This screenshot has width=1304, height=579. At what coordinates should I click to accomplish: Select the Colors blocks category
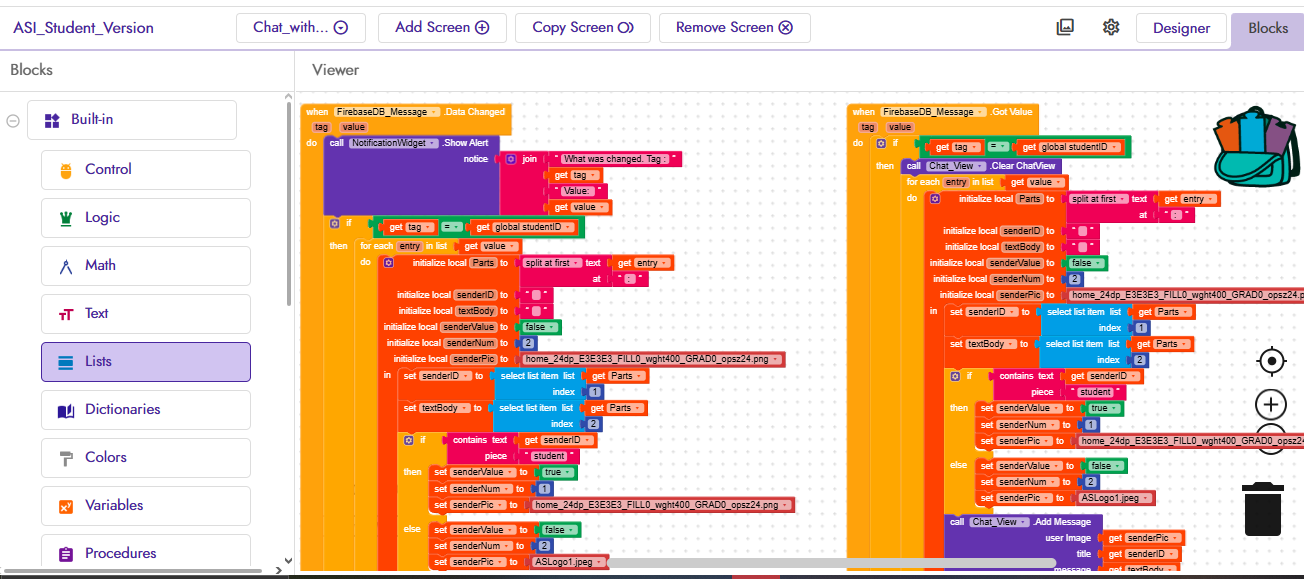click(x=146, y=458)
